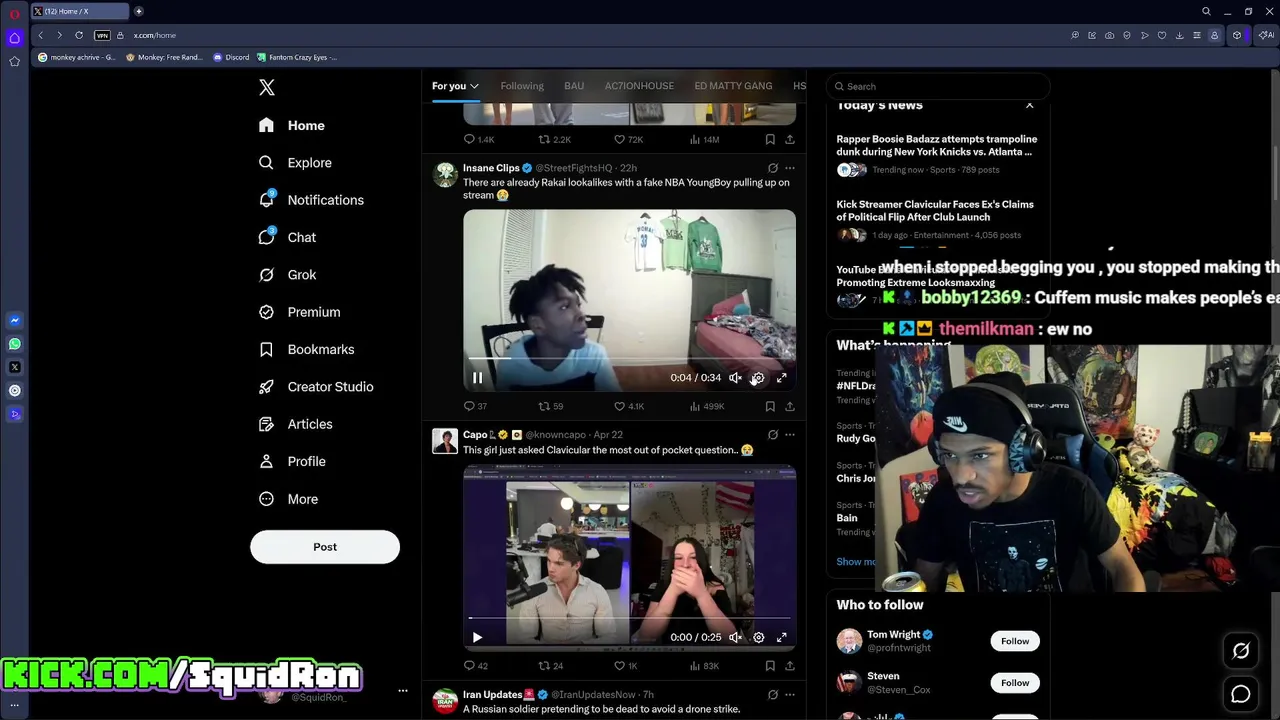Open more options on Capo post
The image size is (1280, 720).
pyautogui.click(x=790, y=435)
